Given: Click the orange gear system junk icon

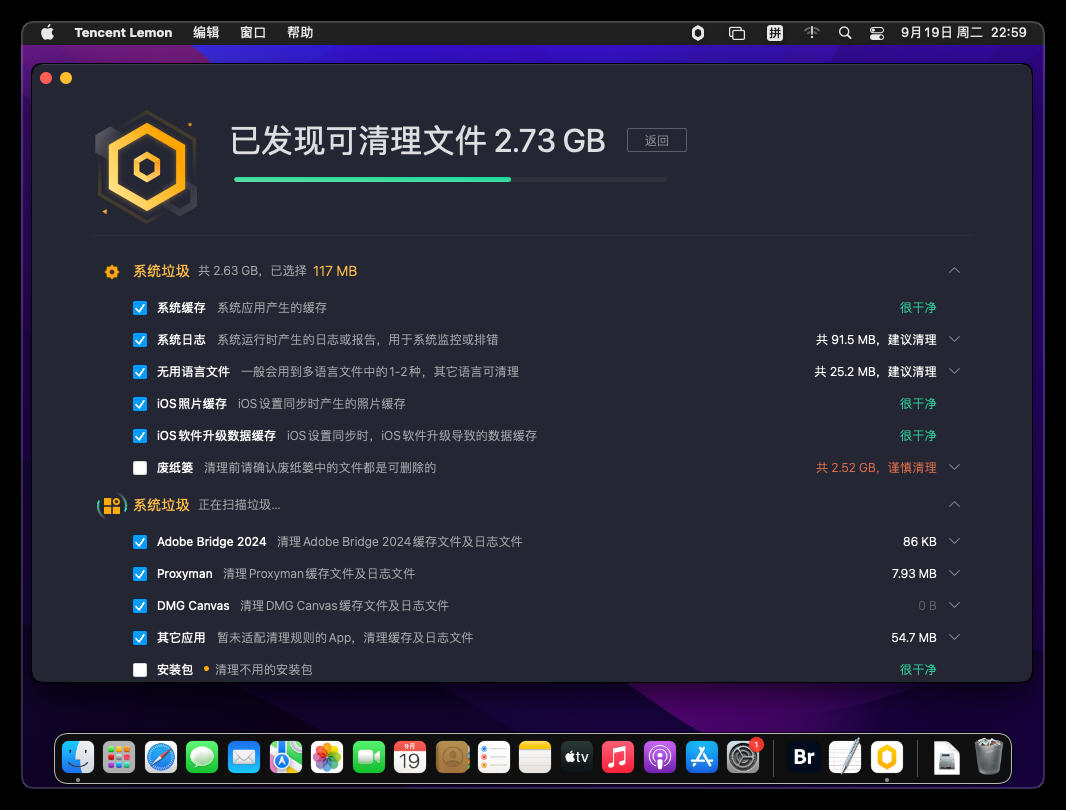Looking at the screenshot, I should click(112, 271).
